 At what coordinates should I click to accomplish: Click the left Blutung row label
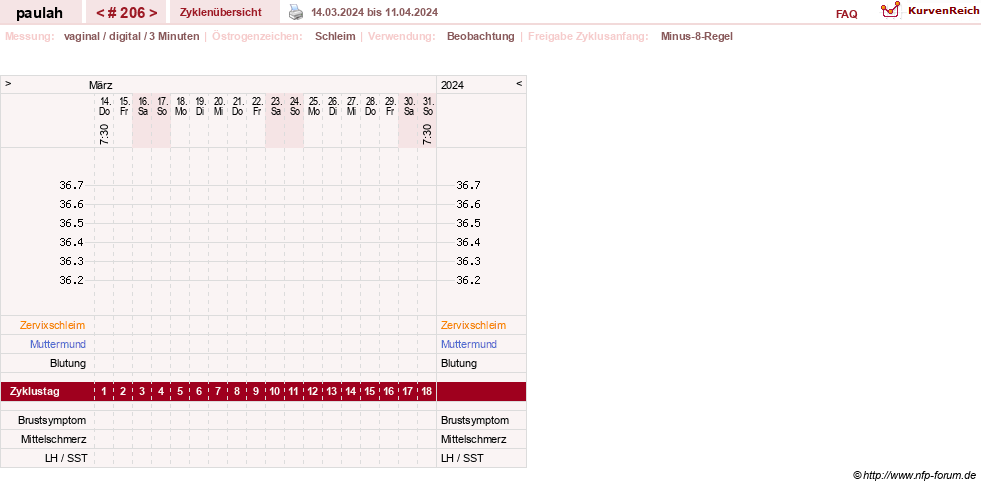coord(68,363)
